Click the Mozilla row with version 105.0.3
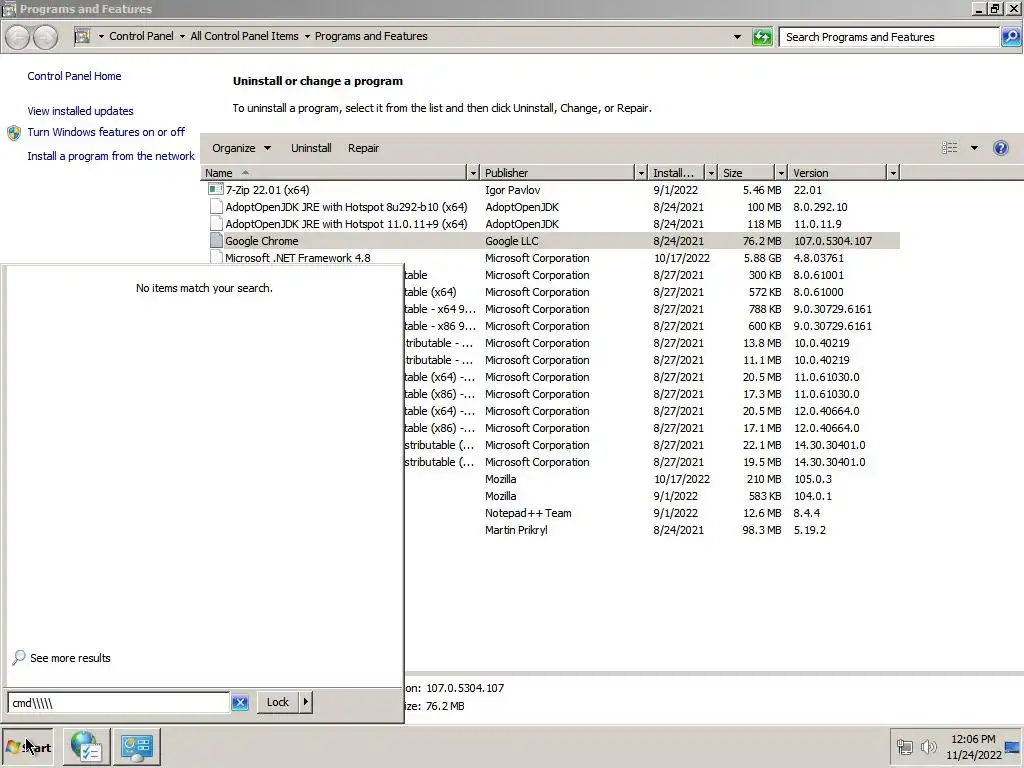Image resolution: width=1024 pixels, height=768 pixels. (x=650, y=479)
